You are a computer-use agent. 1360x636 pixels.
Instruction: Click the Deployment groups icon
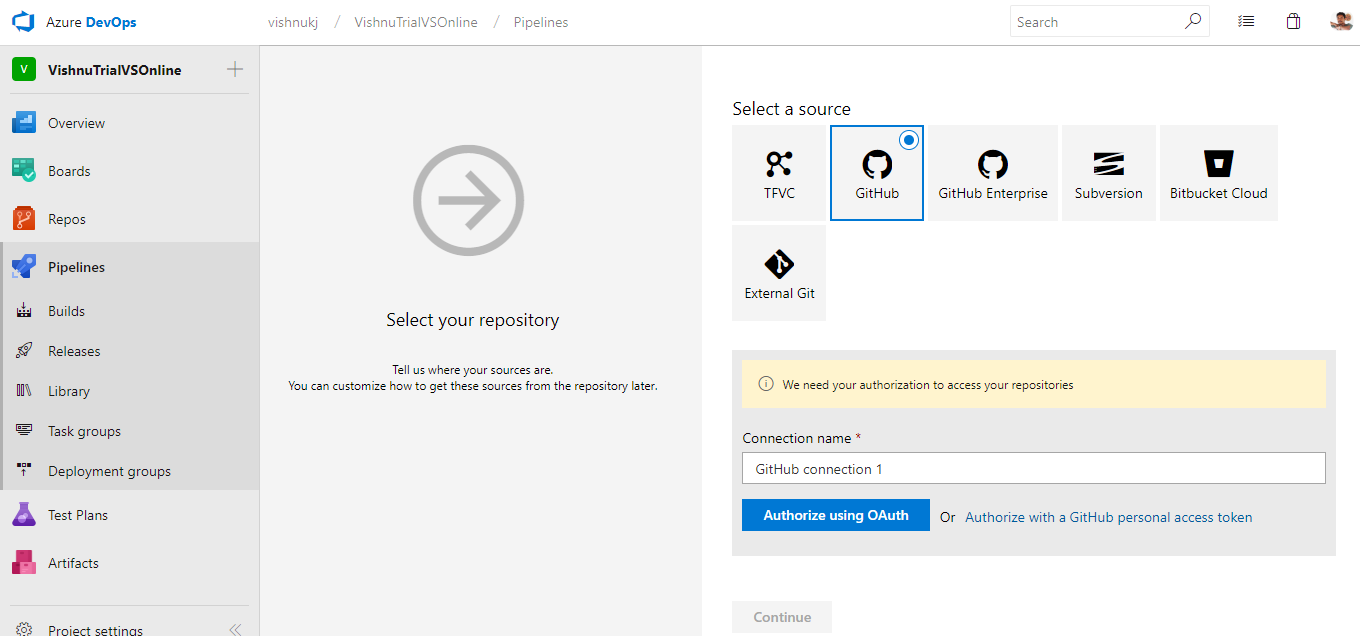coord(25,471)
